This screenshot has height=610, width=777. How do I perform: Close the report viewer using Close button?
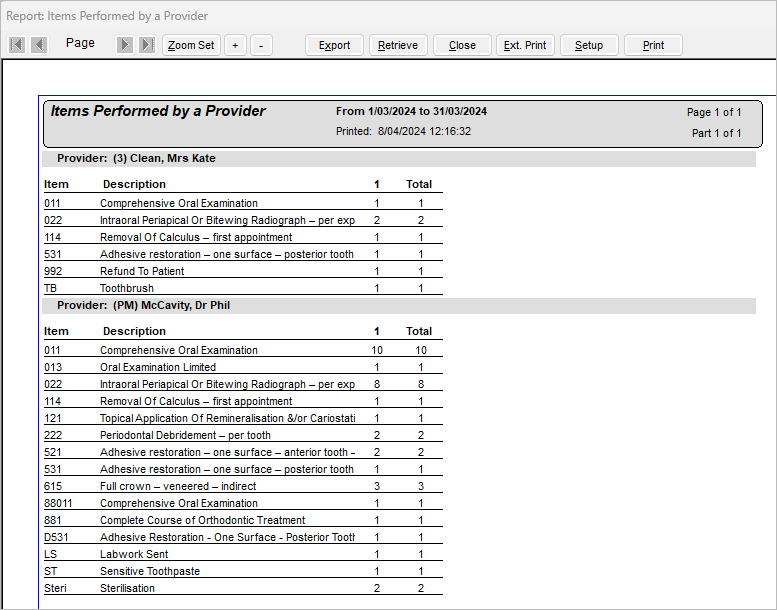tap(462, 45)
